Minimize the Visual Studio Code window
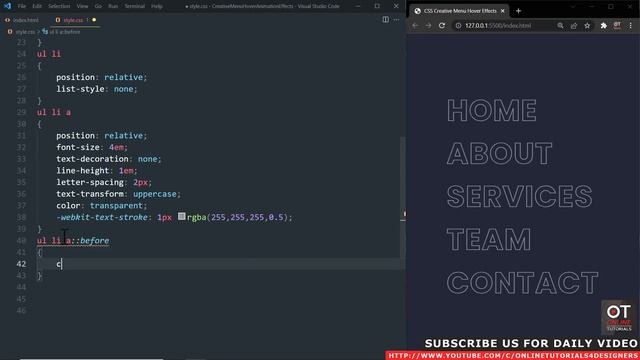Viewport: 640px width, 360px height. pyautogui.click(x=358, y=6)
